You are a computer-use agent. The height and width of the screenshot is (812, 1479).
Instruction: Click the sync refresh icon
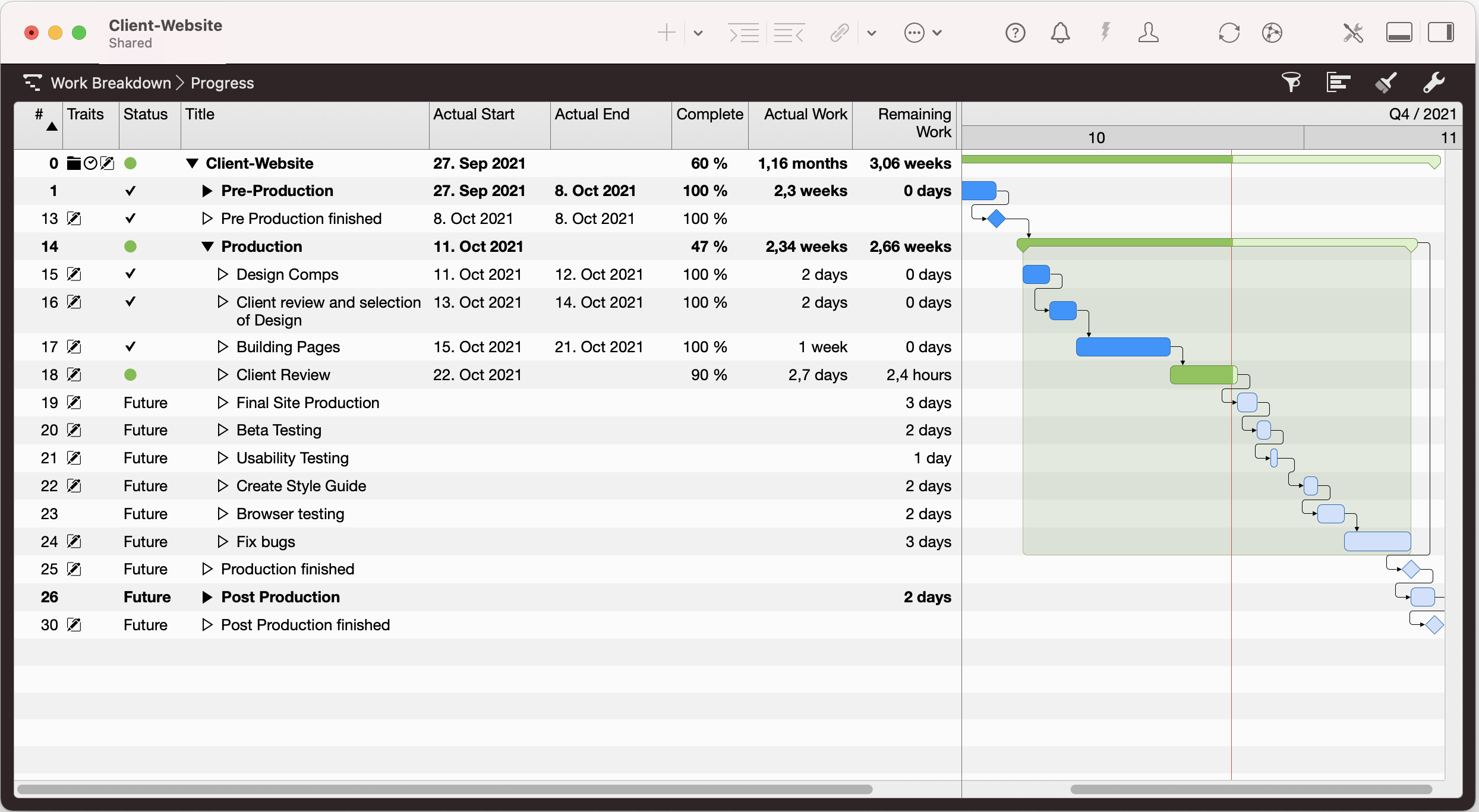pos(1229,33)
